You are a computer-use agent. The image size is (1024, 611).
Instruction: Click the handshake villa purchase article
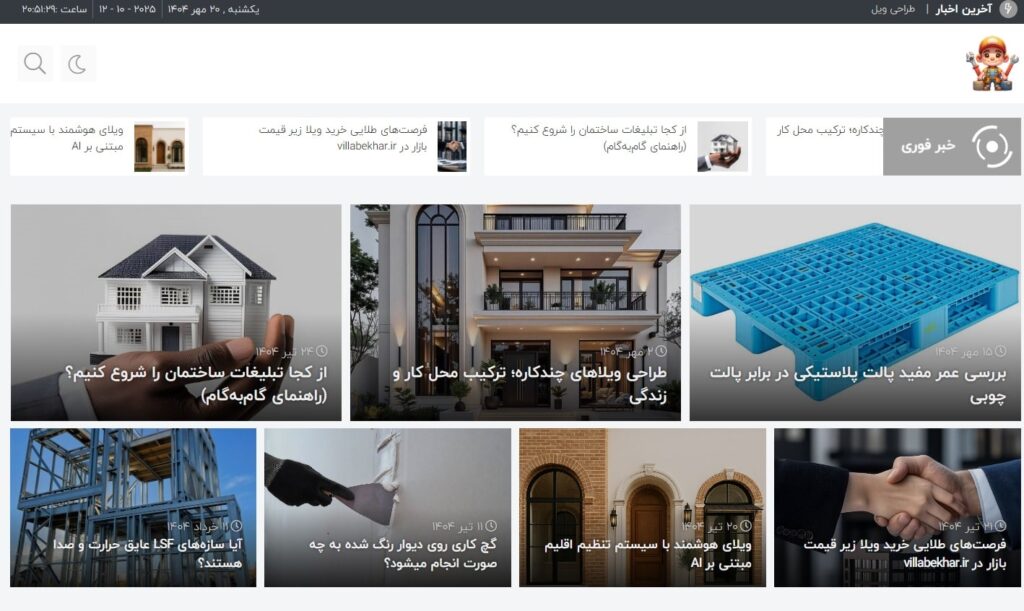897,507
